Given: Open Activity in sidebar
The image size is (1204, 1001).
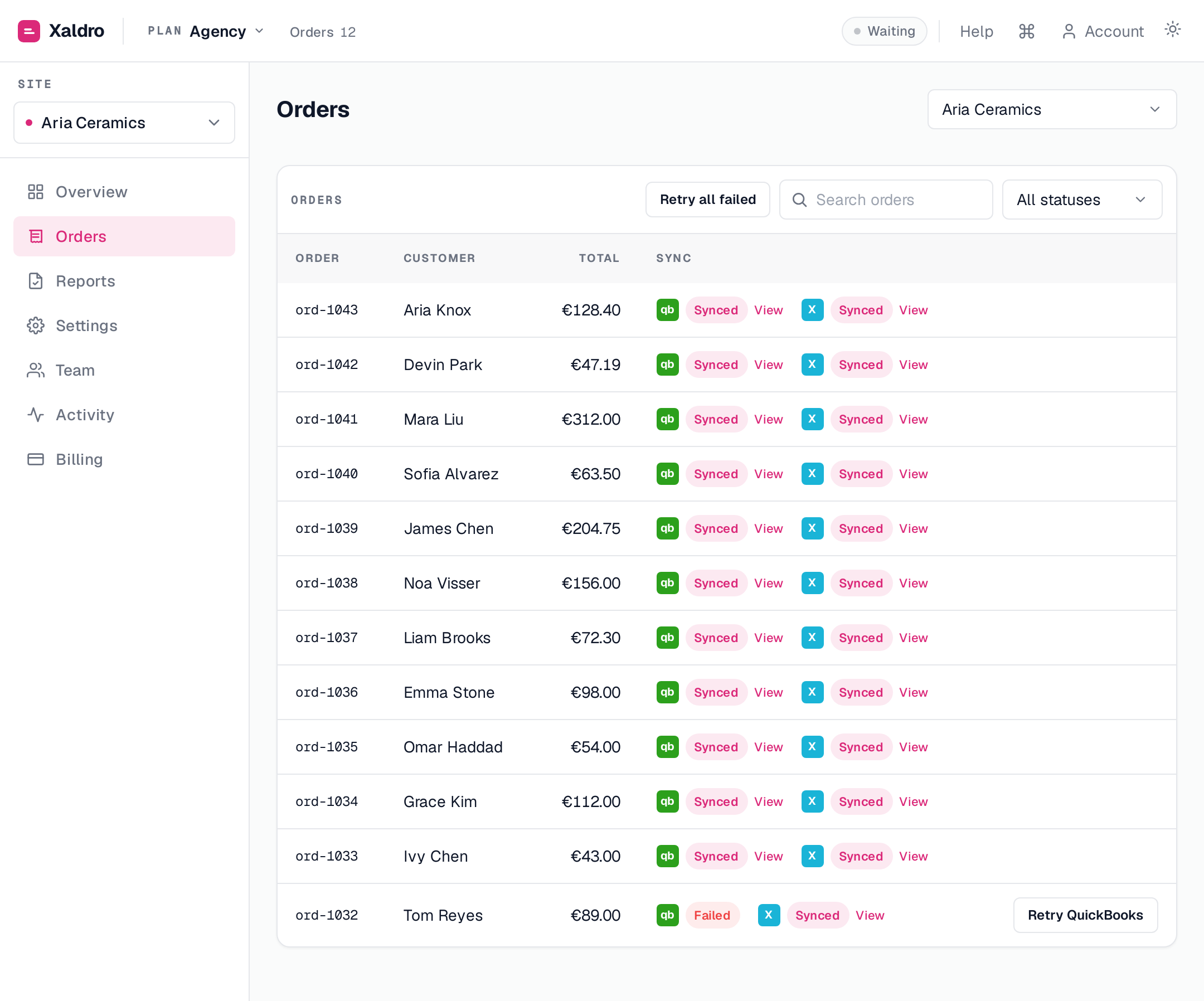Looking at the screenshot, I should (124, 415).
